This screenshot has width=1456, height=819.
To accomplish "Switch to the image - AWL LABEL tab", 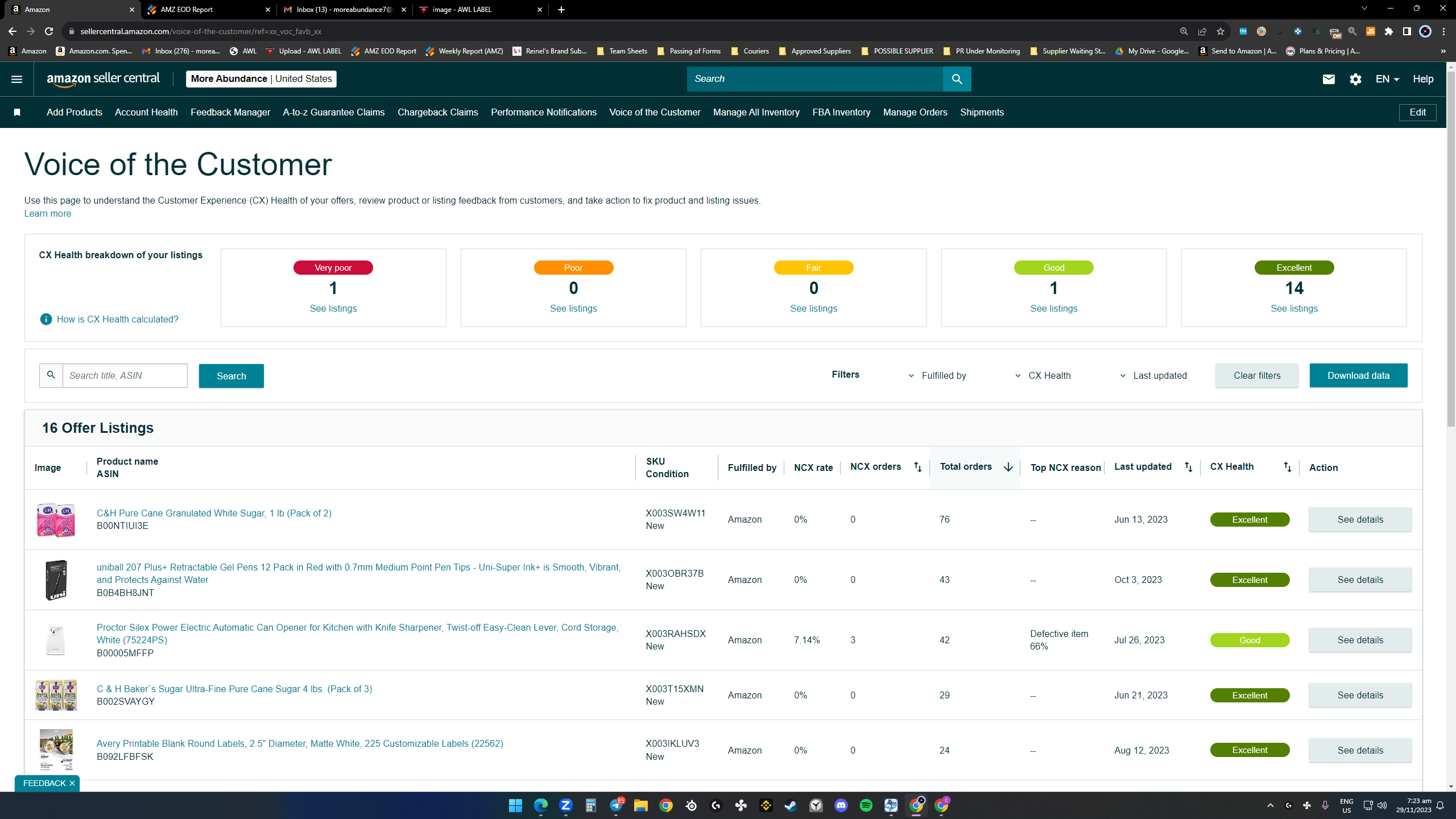I will click(481, 10).
